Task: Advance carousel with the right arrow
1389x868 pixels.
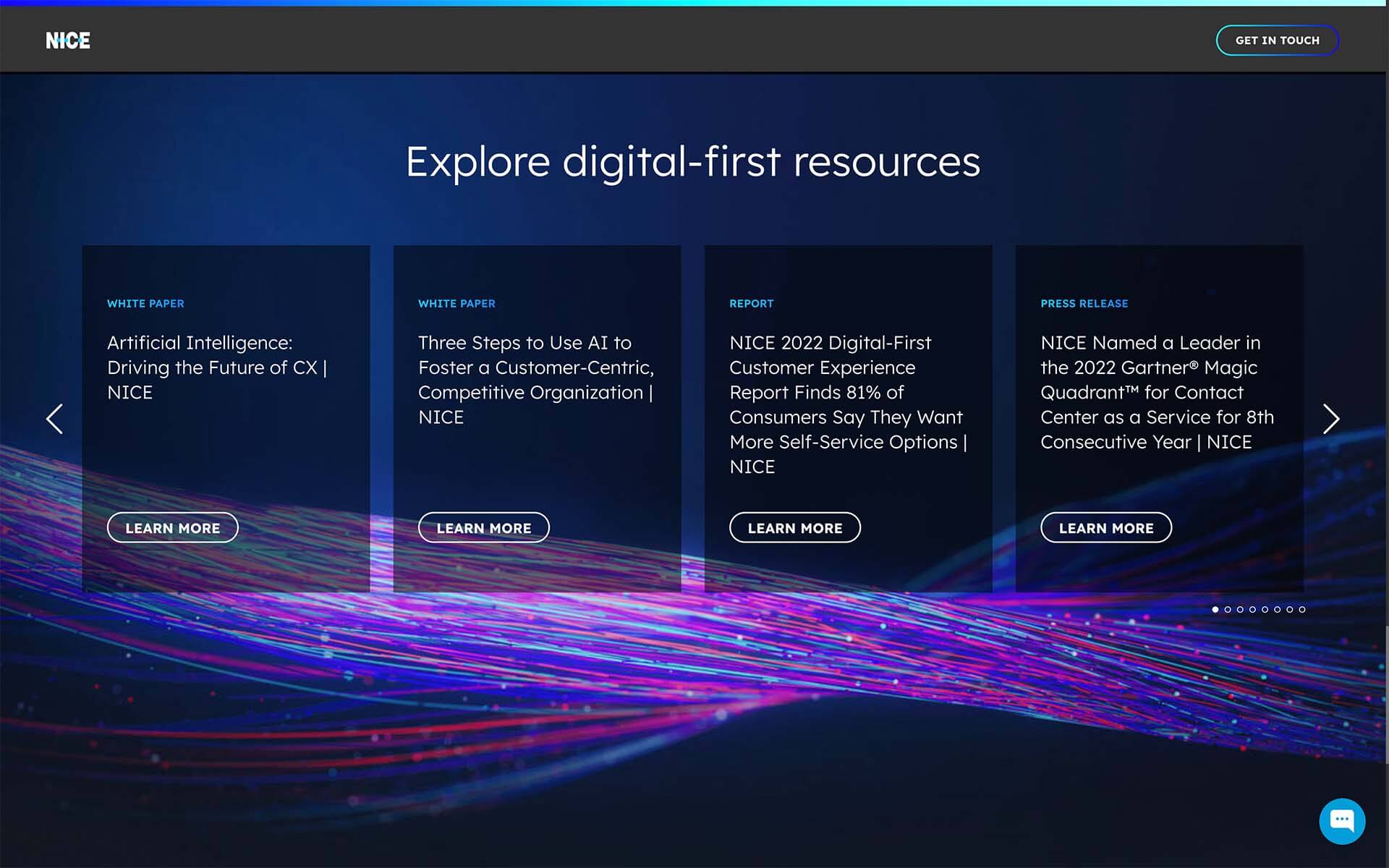Action: pos(1331,419)
